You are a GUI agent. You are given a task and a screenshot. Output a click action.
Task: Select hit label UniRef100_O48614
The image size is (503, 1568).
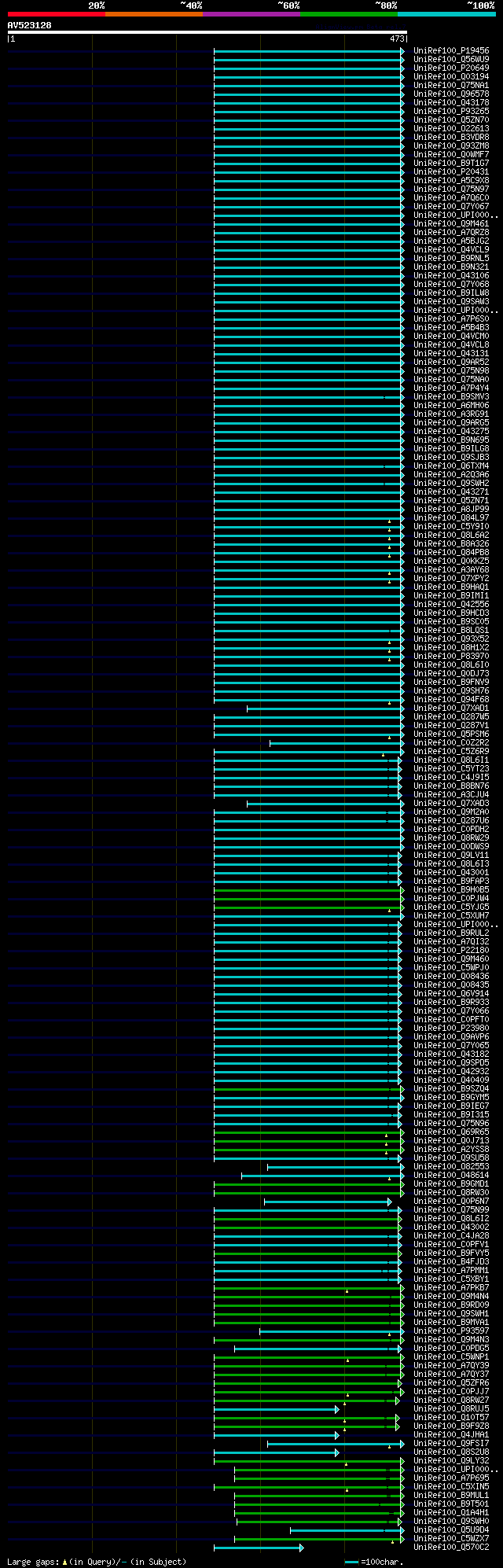pos(451,1175)
